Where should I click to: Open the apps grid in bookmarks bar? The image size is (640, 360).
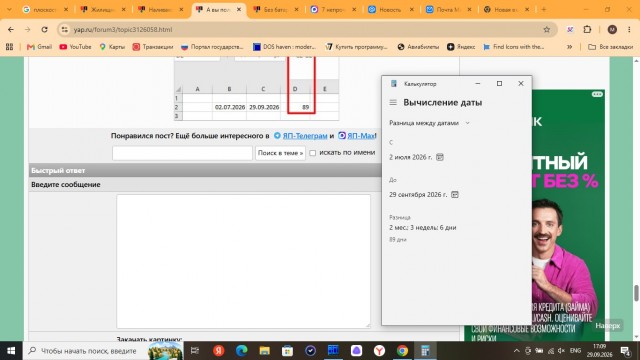click(x=9, y=47)
